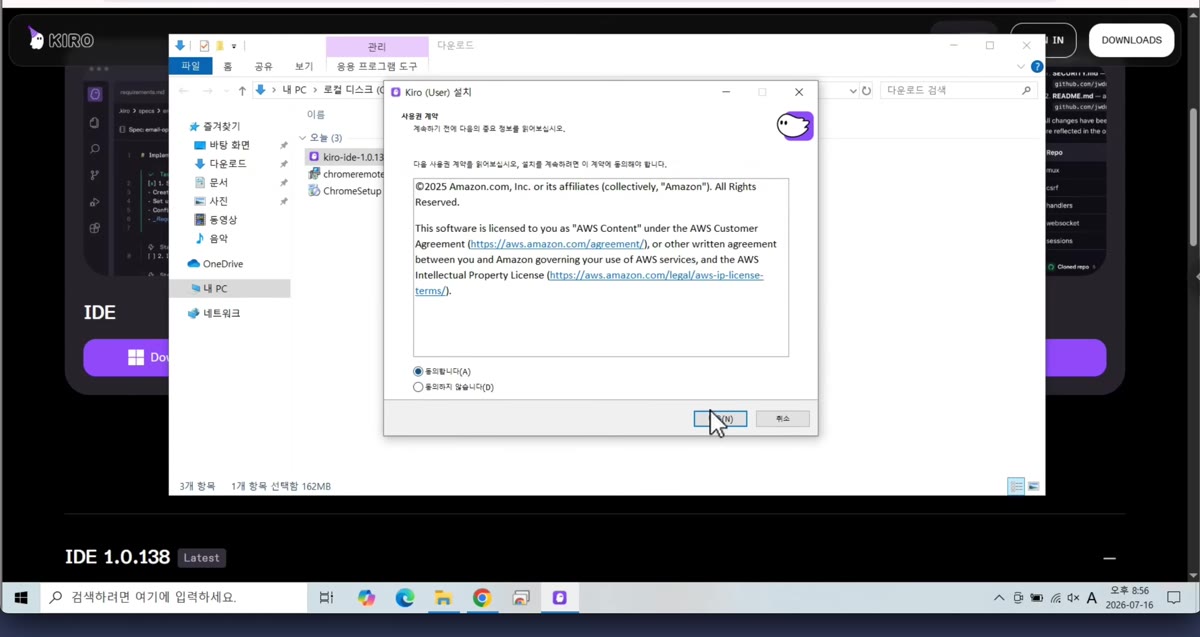1200x637 pixels.
Task: Click the Next (N) button in the installer
Action: pyautogui.click(x=720, y=419)
